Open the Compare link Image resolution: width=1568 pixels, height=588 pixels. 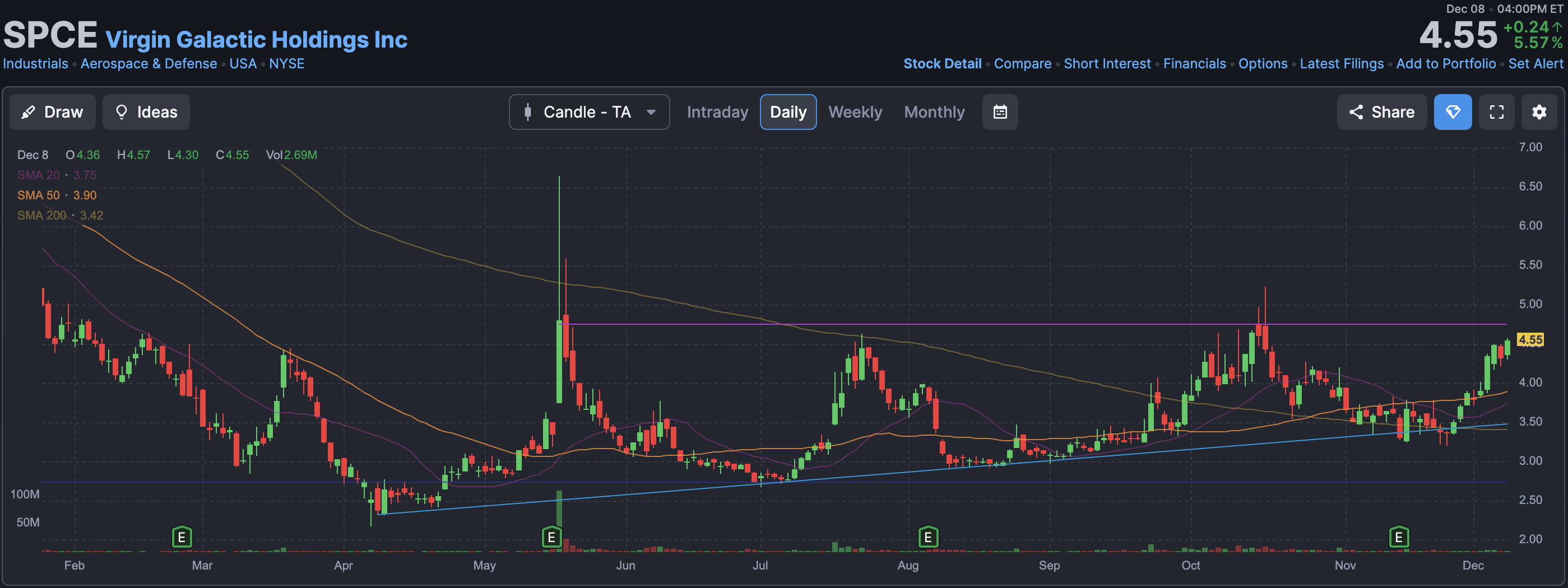[x=1023, y=63]
